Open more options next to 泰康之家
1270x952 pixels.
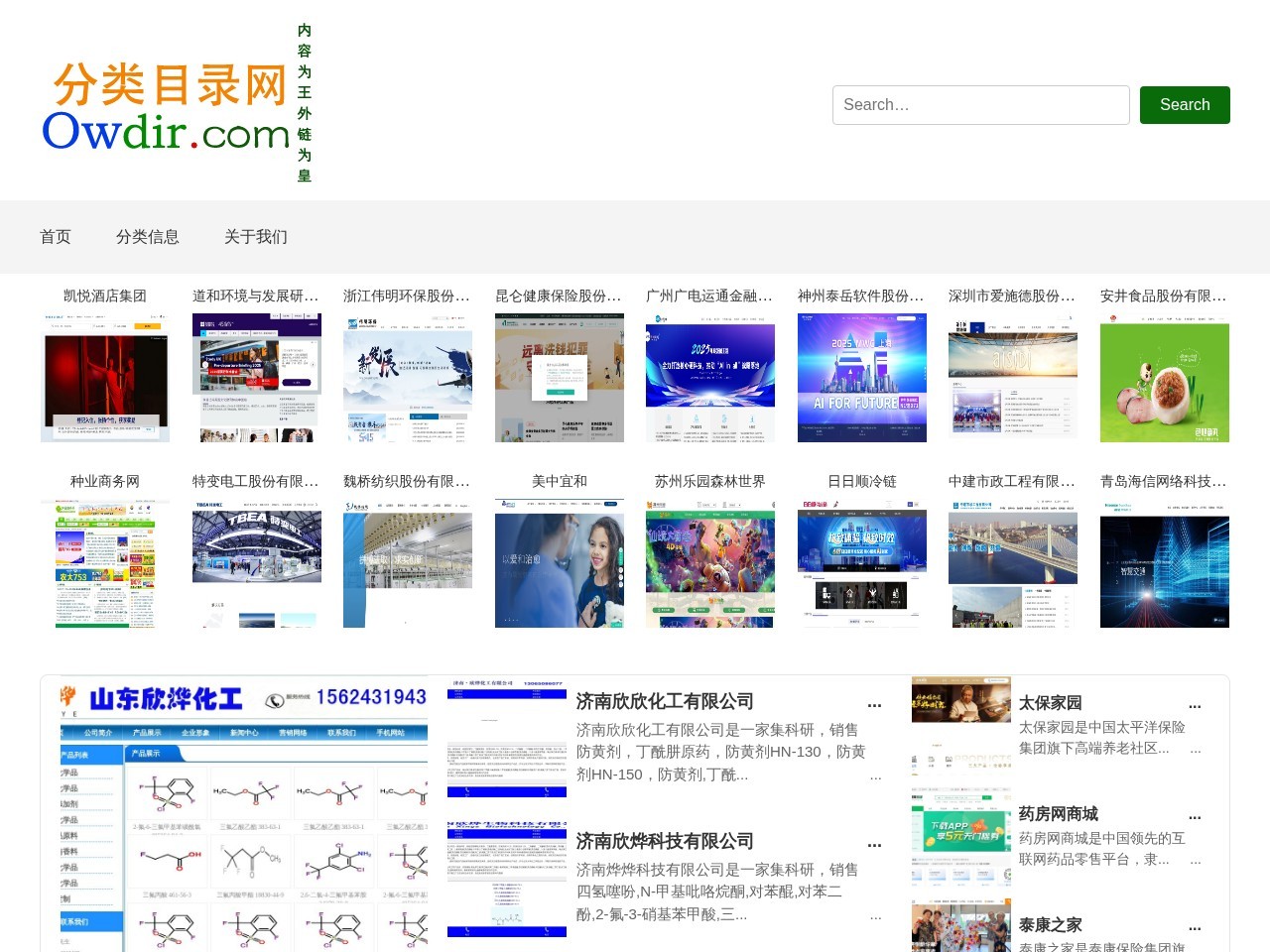point(1195,925)
